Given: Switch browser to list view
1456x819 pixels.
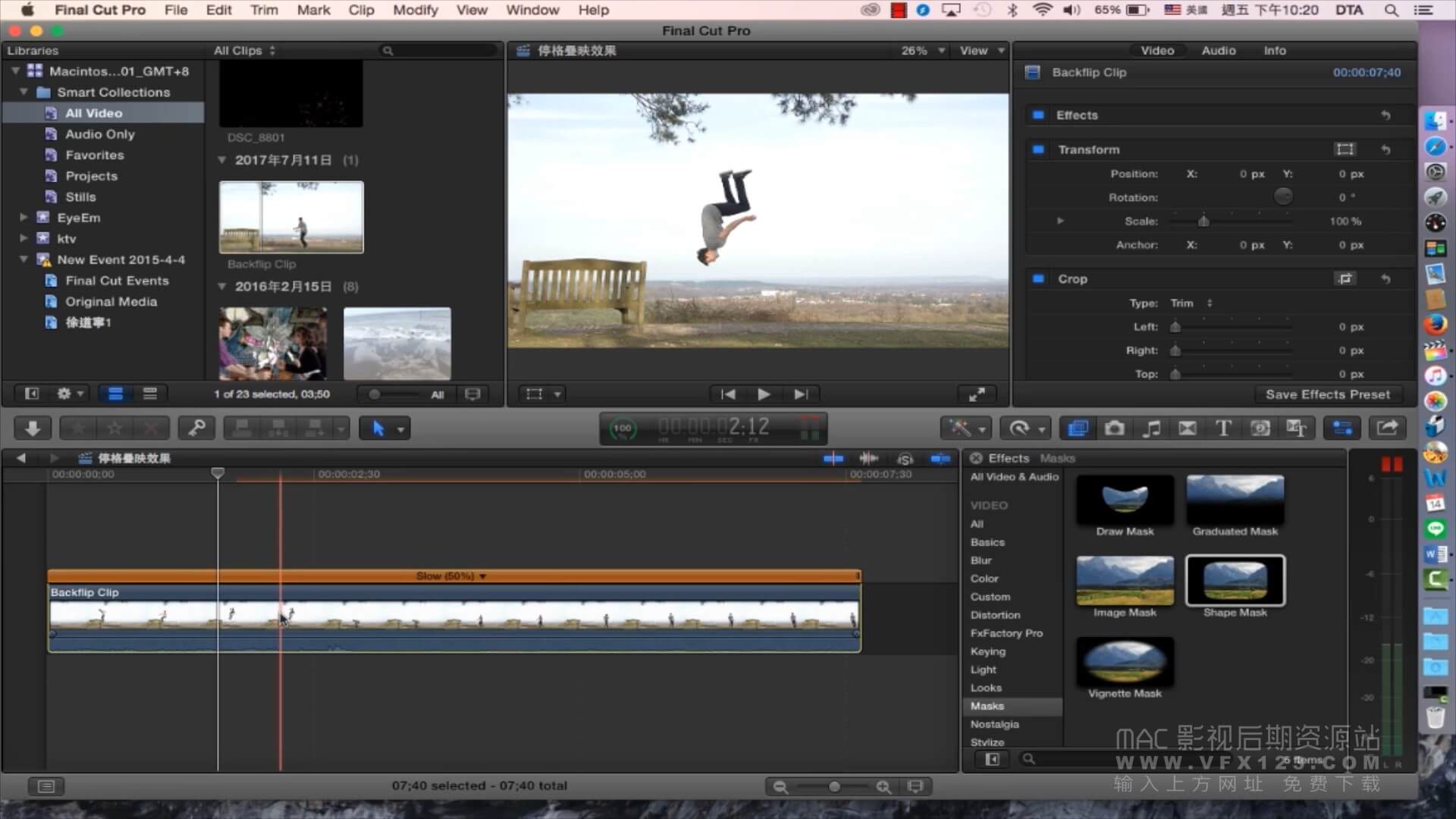Looking at the screenshot, I should tap(150, 394).
